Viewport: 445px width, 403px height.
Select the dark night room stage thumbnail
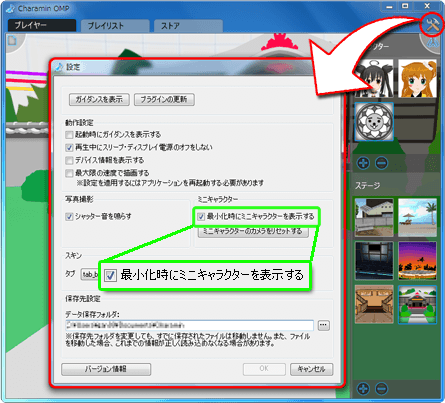[374, 261]
